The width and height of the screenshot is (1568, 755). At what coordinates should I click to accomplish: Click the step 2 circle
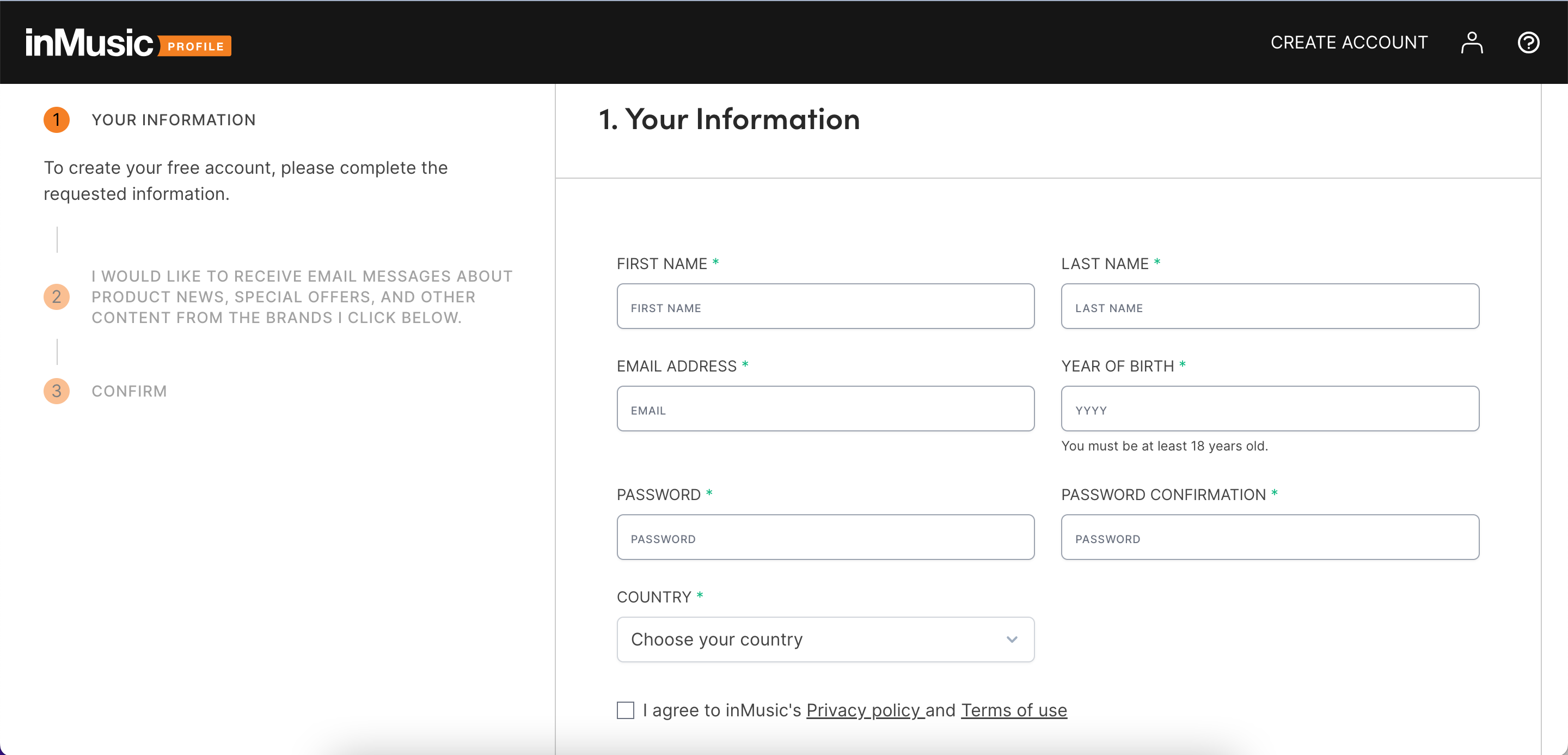click(x=57, y=297)
